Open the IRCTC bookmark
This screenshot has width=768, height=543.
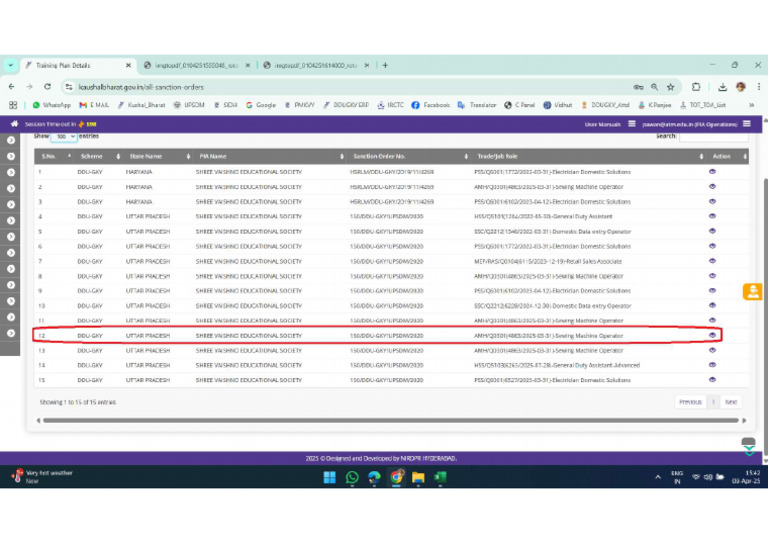pos(391,105)
